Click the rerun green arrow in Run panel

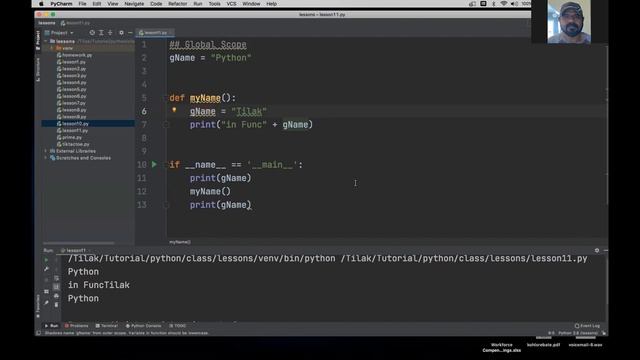pyautogui.click(x=46, y=260)
